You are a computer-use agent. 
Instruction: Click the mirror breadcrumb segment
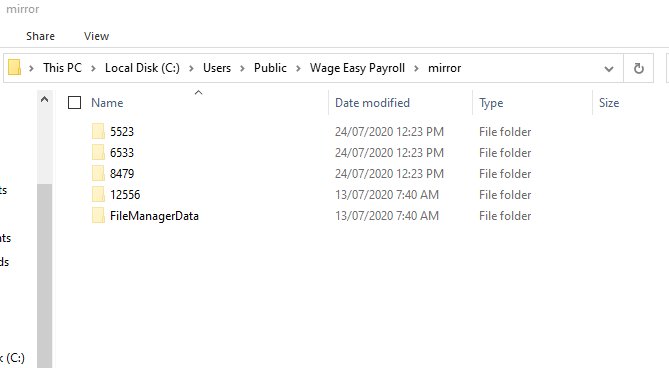445,68
